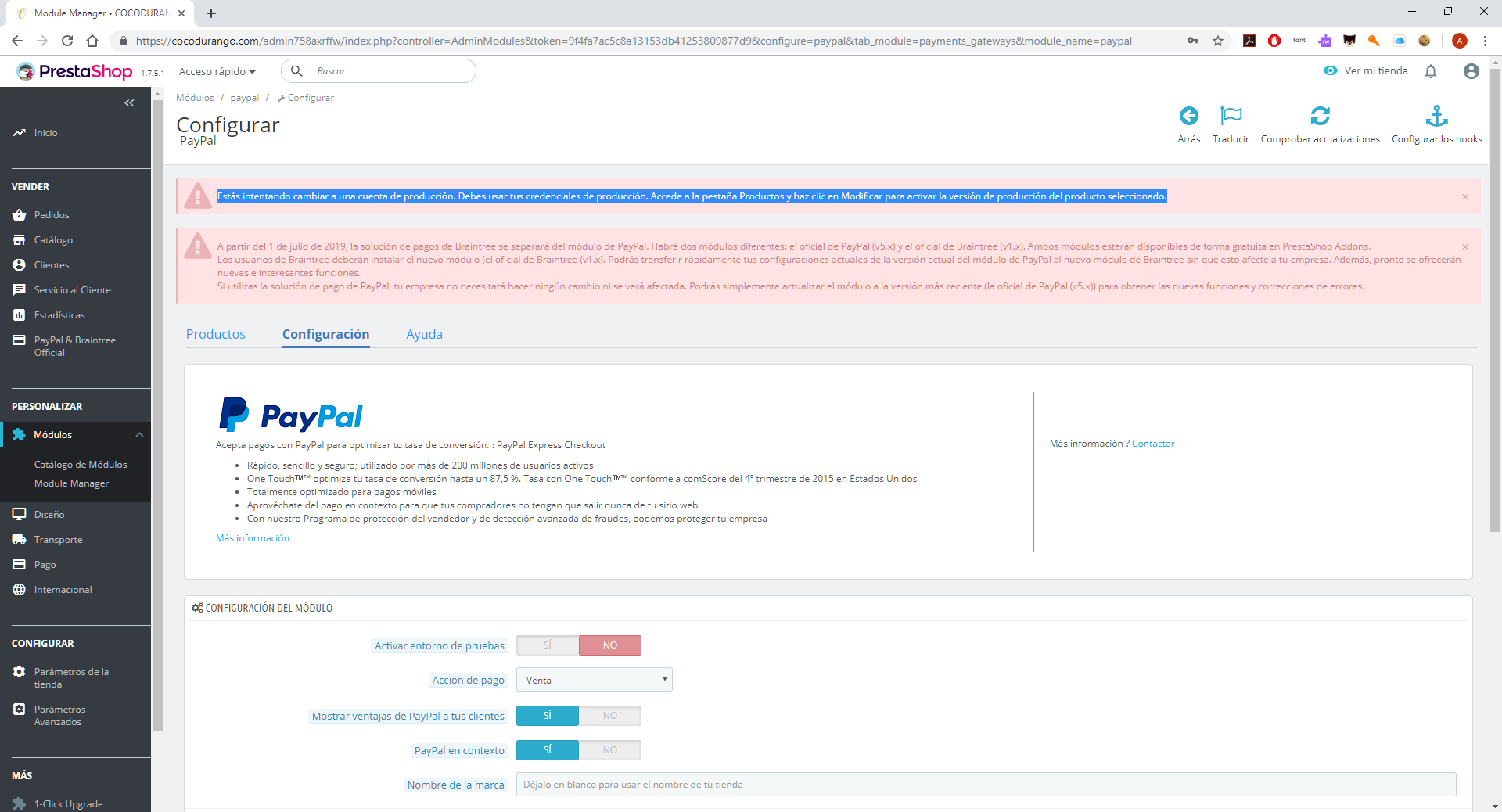1502x812 pixels.
Task: Open the employee profile avatar icon
Action: [1471, 71]
